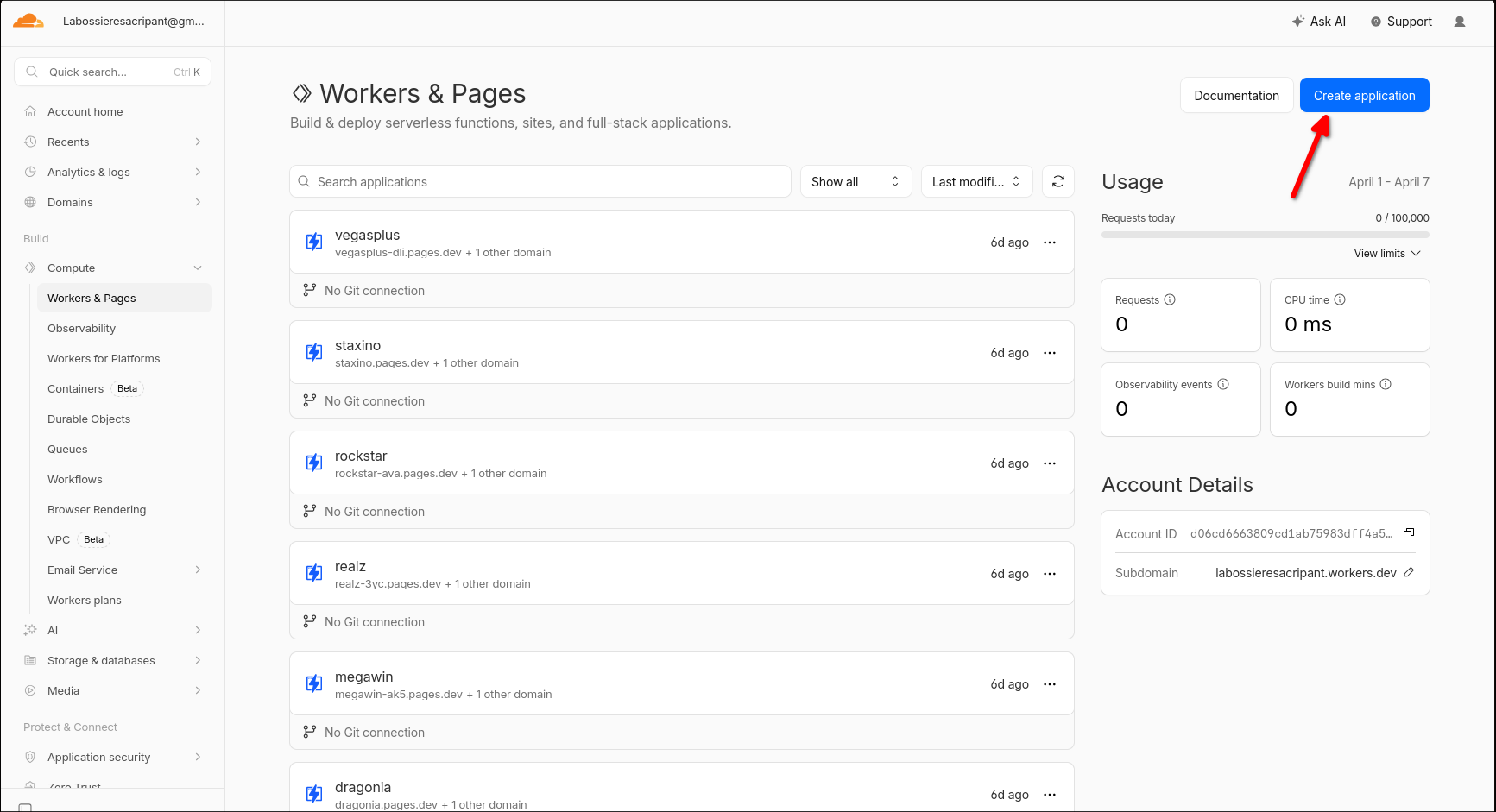Expand View limits in Usage
1496x812 pixels.
pos(1386,253)
